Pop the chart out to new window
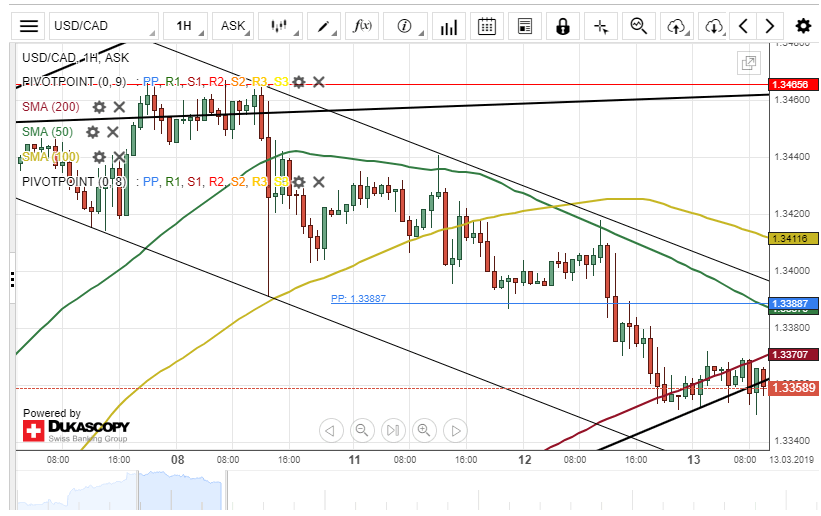821x516 pixels. tap(749, 63)
